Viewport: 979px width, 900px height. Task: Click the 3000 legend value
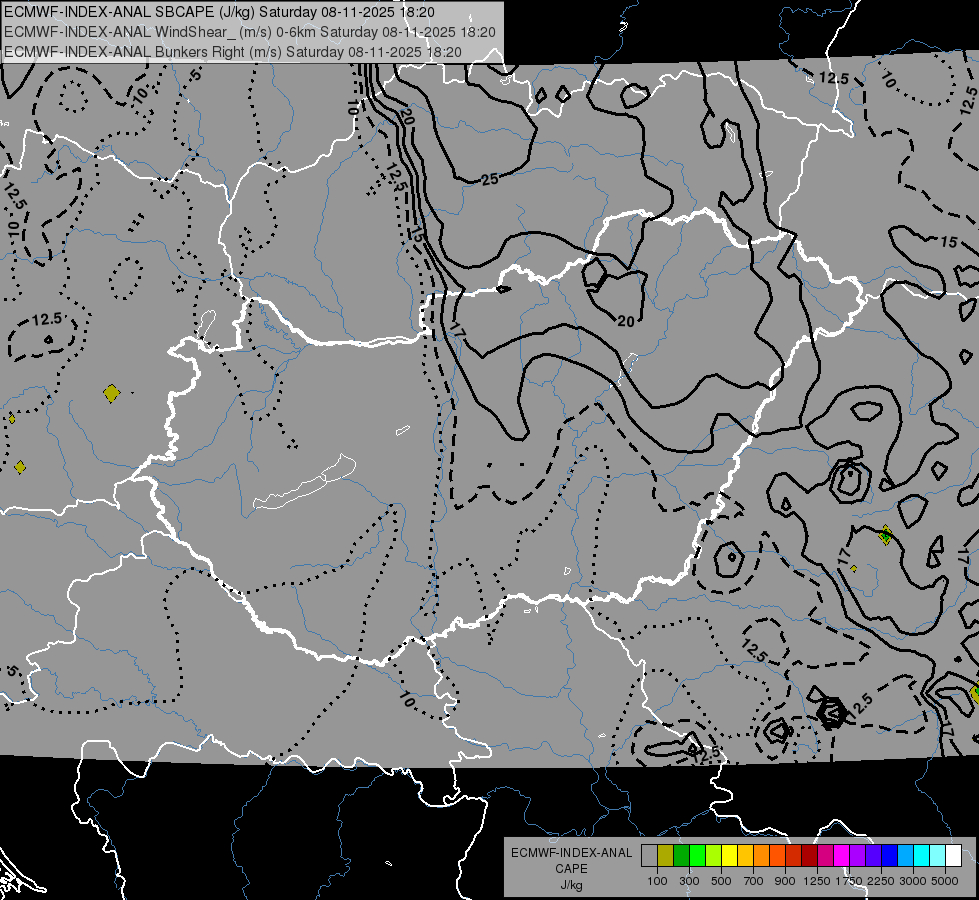click(913, 881)
